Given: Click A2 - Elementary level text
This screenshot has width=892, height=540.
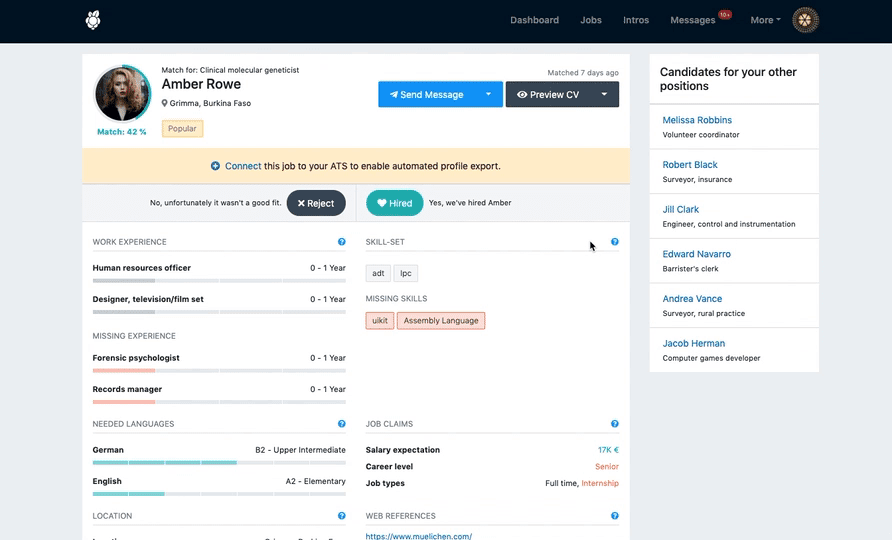Looking at the screenshot, I should pyautogui.click(x=316, y=481).
